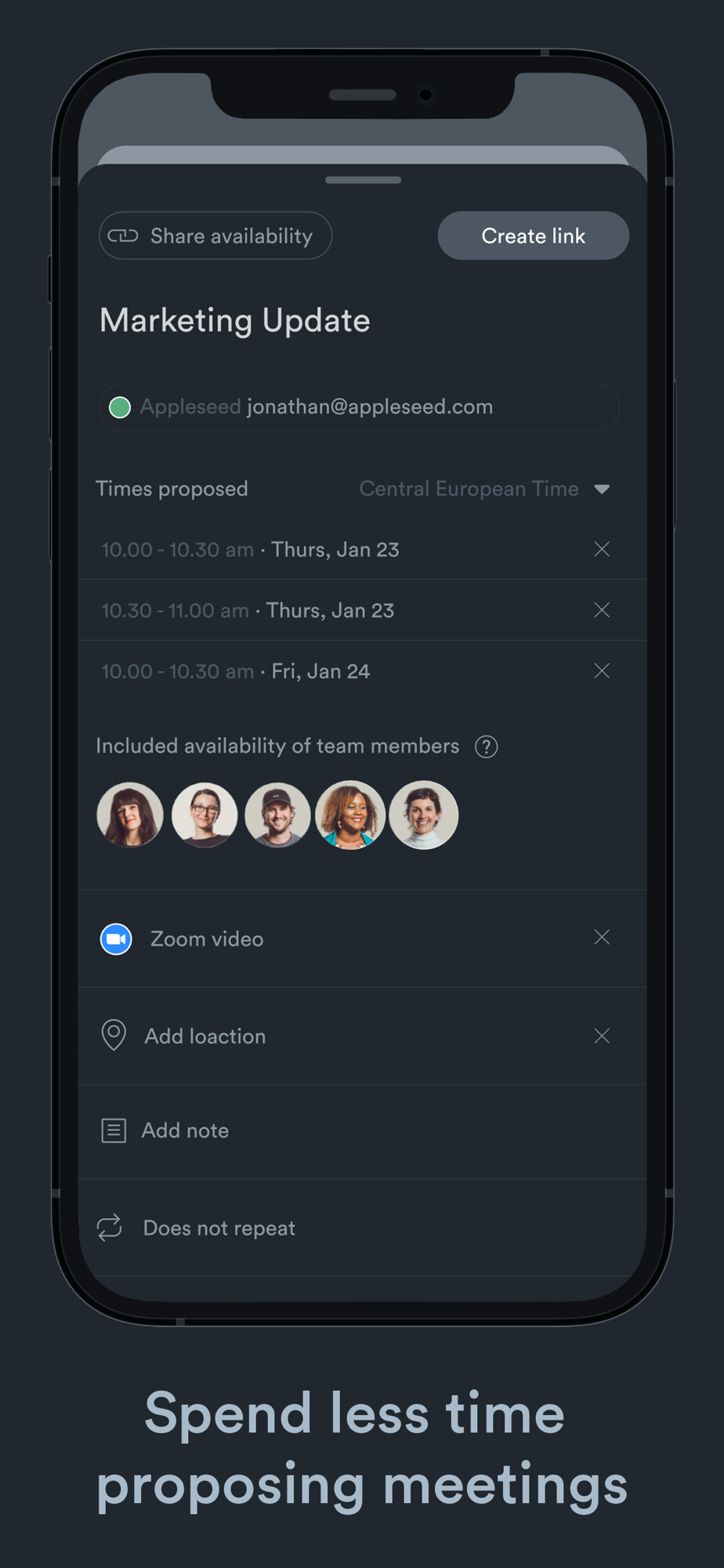
Task: Remove the 10.00 - 10.30 am Thurs slot
Action: [602, 550]
